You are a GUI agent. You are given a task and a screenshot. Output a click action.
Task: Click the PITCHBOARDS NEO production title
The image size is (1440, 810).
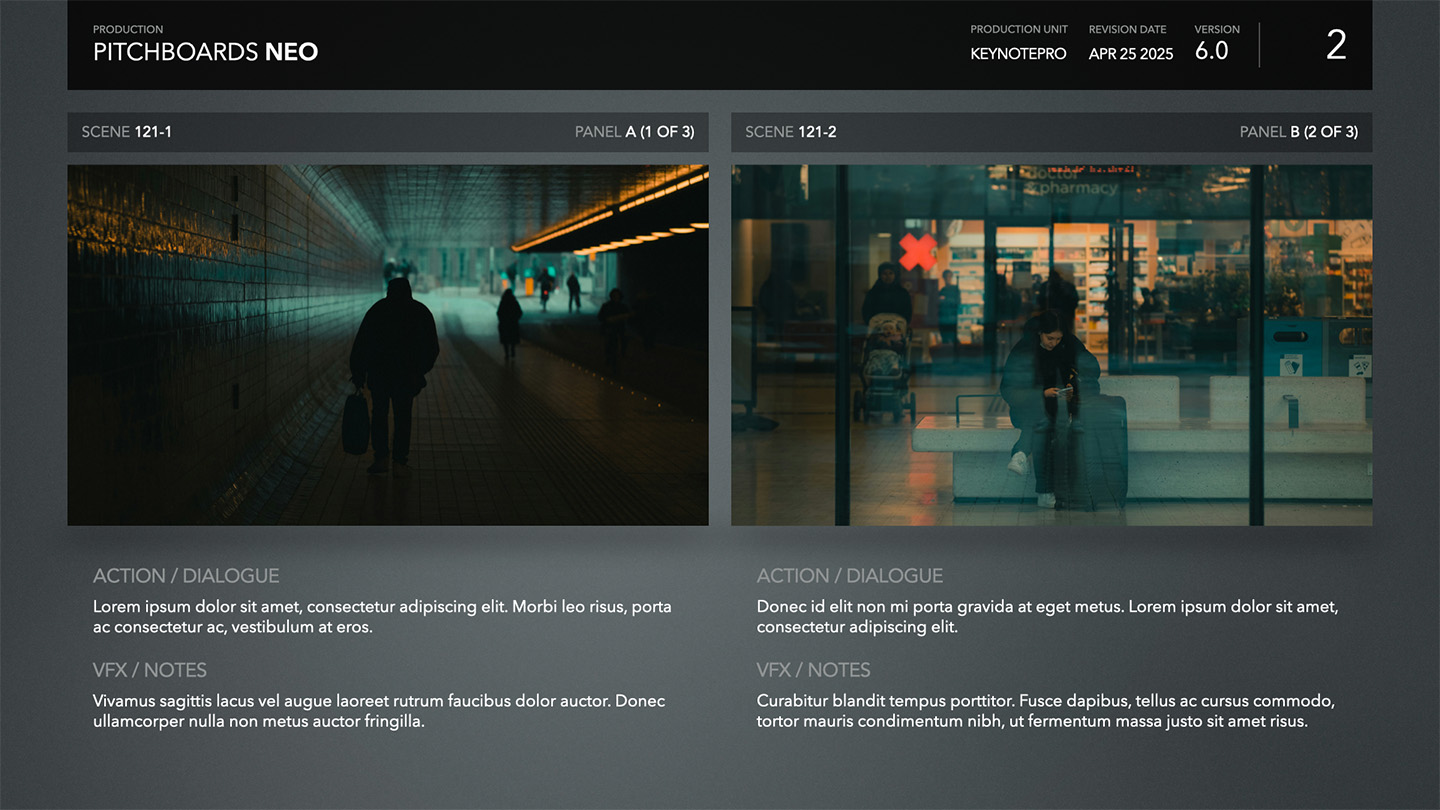[x=205, y=52]
